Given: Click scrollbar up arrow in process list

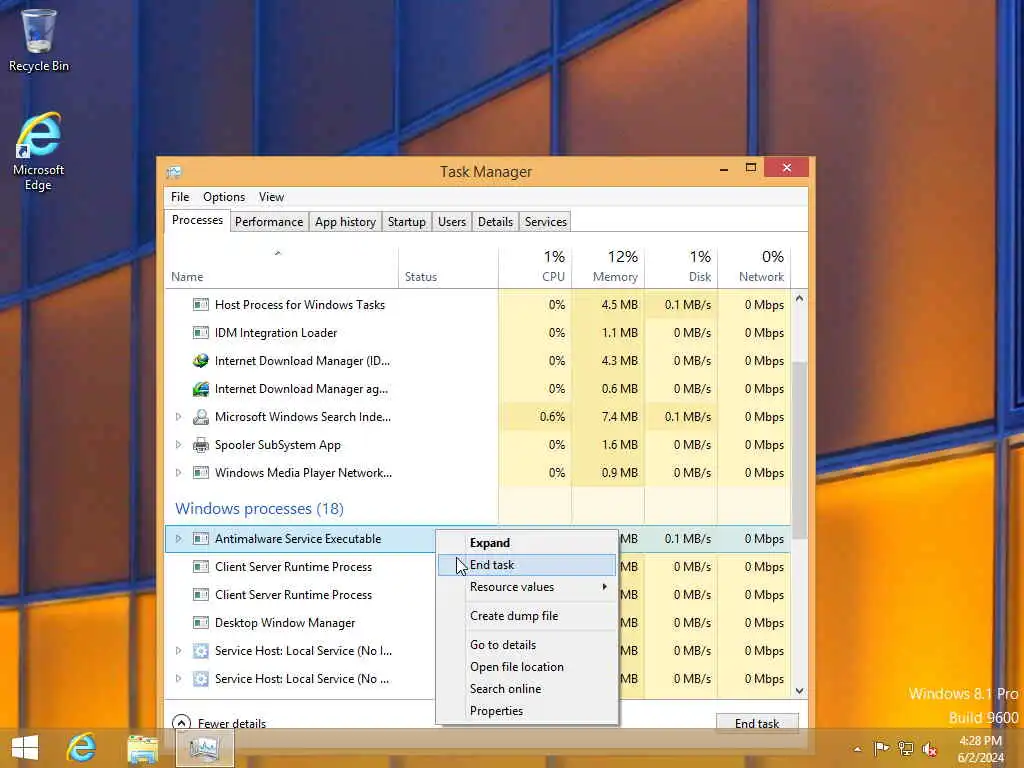Looking at the screenshot, I should 799,298.
